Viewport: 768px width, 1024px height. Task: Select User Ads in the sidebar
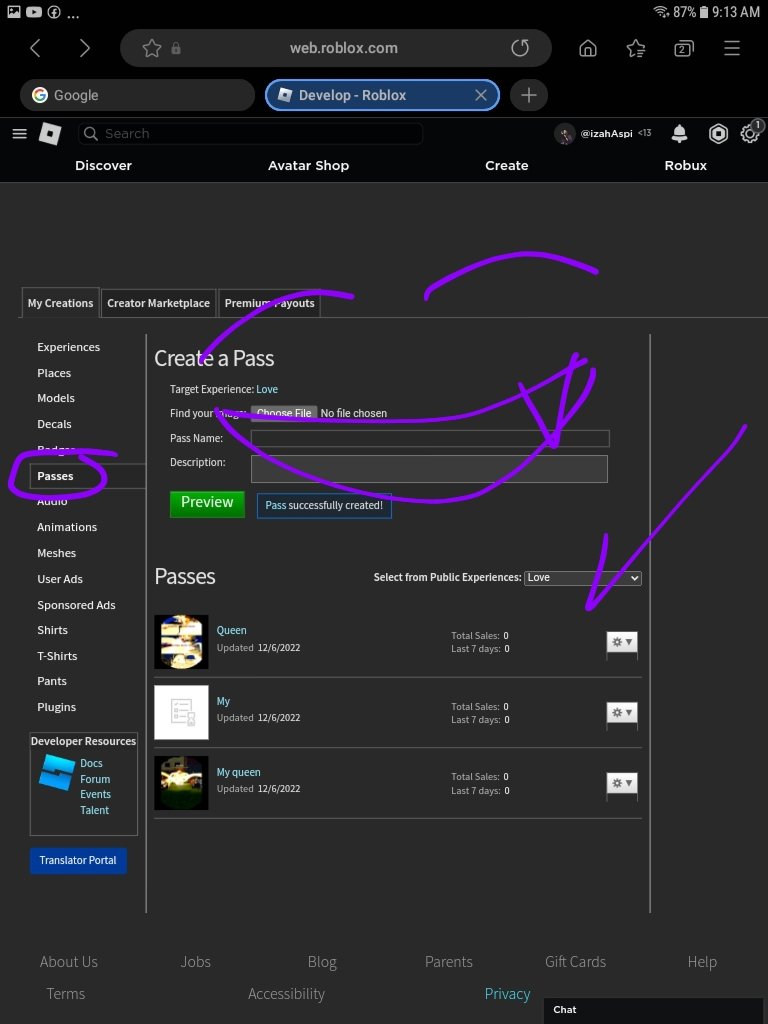click(x=60, y=579)
